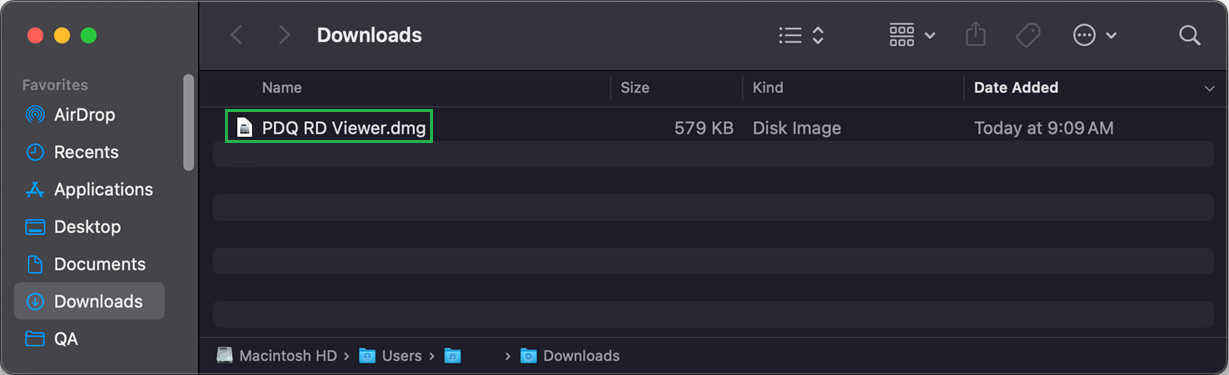
Task: Toggle the Date Added sort direction chevron
Action: click(x=1209, y=89)
